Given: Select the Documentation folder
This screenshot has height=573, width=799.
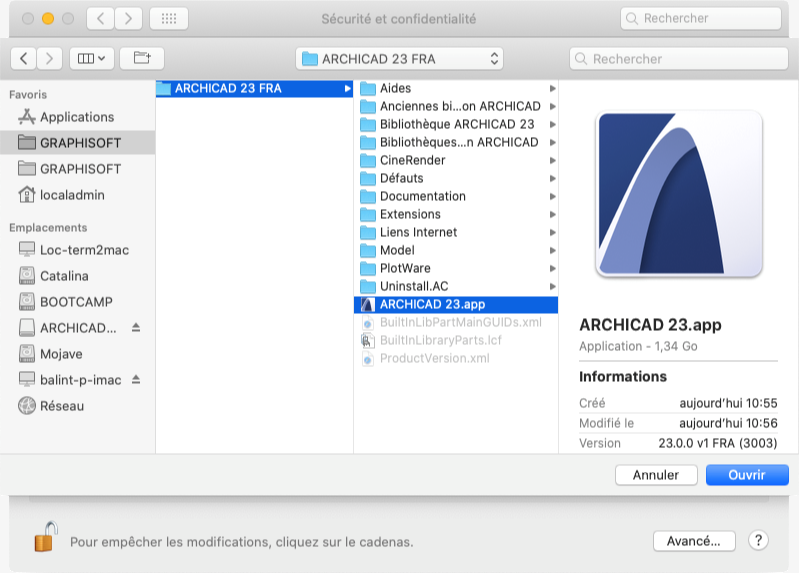Looking at the screenshot, I should coord(456,196).
